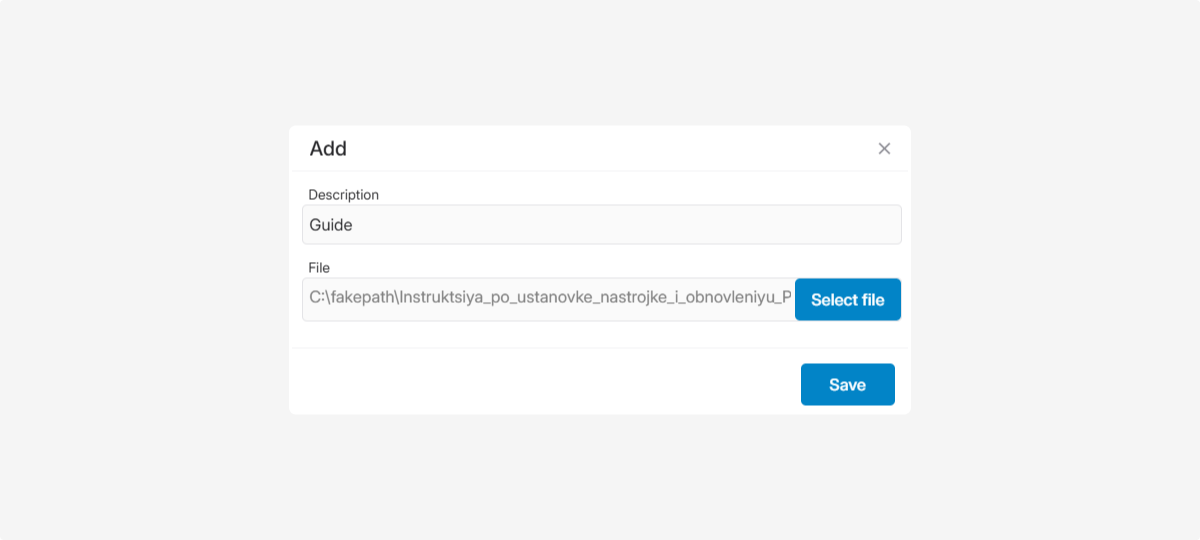1200x540 pixels.
Task: Choose a different file with Select file
Action: point(847,300)
